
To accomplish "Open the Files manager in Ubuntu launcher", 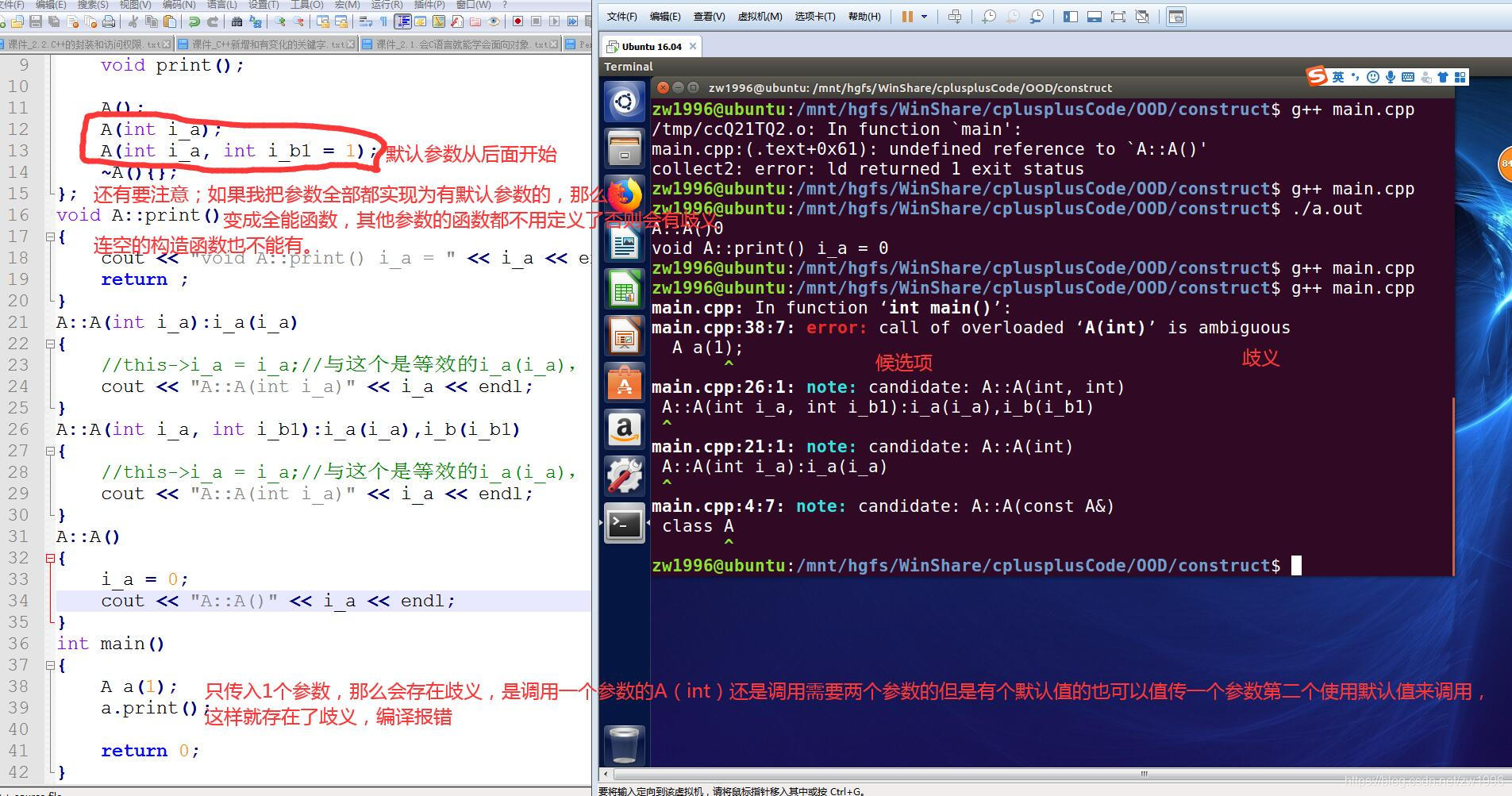I will 625,148.
